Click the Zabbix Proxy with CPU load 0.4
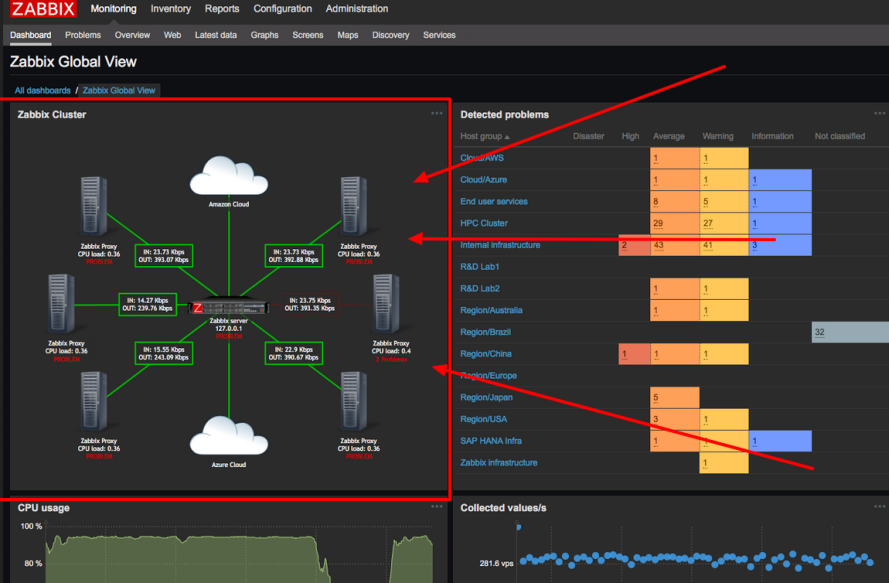The height and width of the screenshot is (583, 889). (391, 305)
